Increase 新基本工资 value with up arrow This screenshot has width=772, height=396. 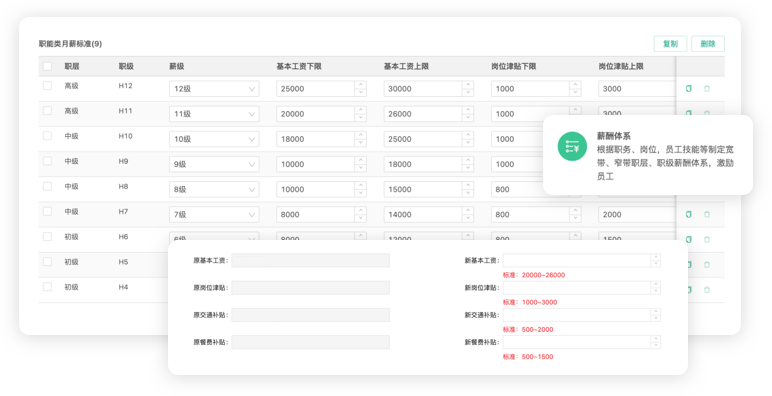(655, 257)
